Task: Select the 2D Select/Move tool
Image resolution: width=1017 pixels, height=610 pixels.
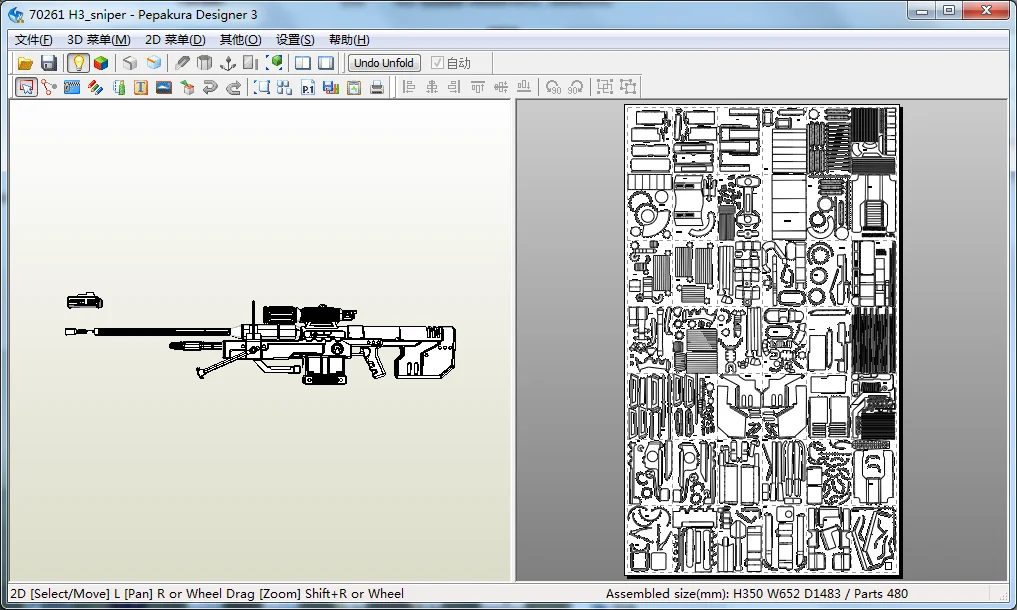Action: pyautogui.click(x=26, y=88)
